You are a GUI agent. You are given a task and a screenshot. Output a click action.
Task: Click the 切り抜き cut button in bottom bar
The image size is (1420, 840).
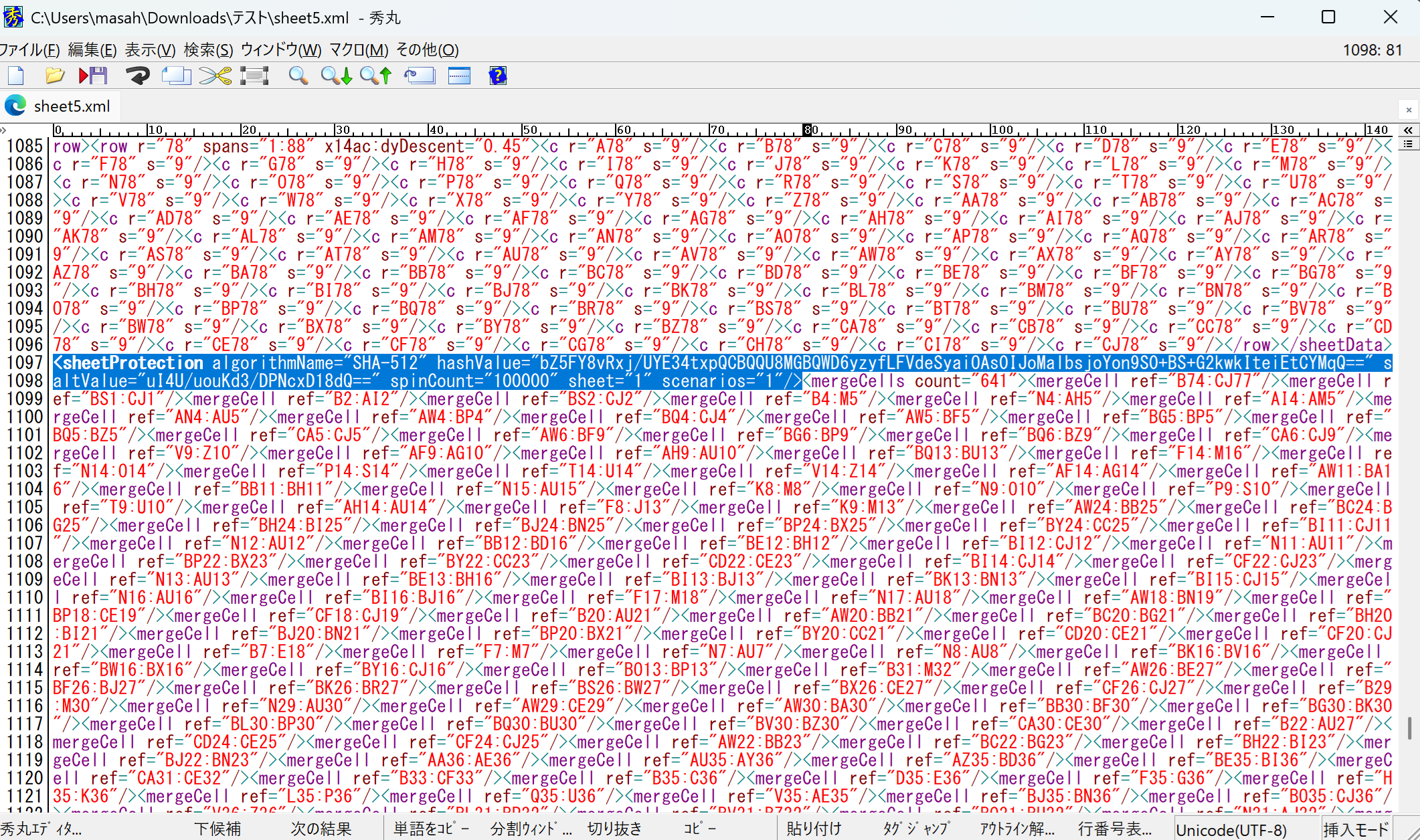614,829
